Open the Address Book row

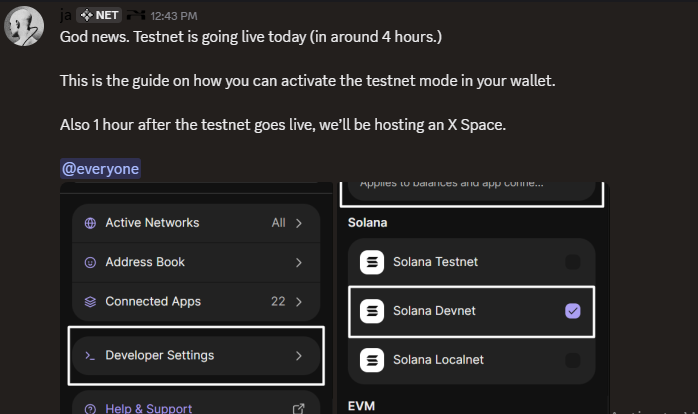pos(196,262)
